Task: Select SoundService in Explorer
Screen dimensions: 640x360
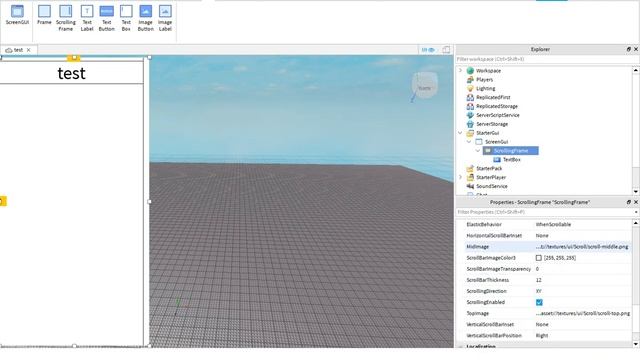Action: 491,186
